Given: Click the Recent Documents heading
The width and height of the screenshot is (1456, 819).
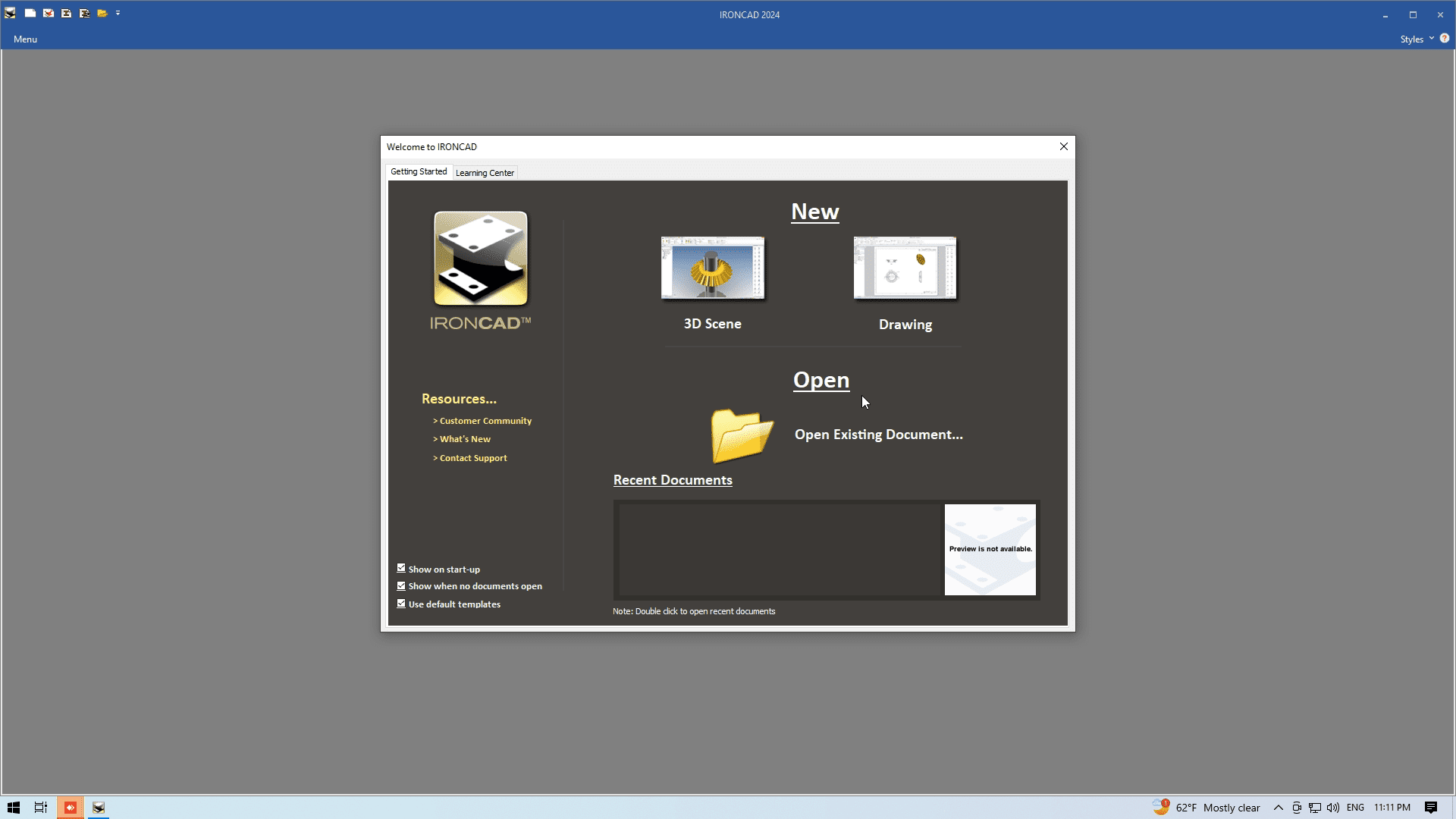Looking at the screenshot, I should click(673, 480).
